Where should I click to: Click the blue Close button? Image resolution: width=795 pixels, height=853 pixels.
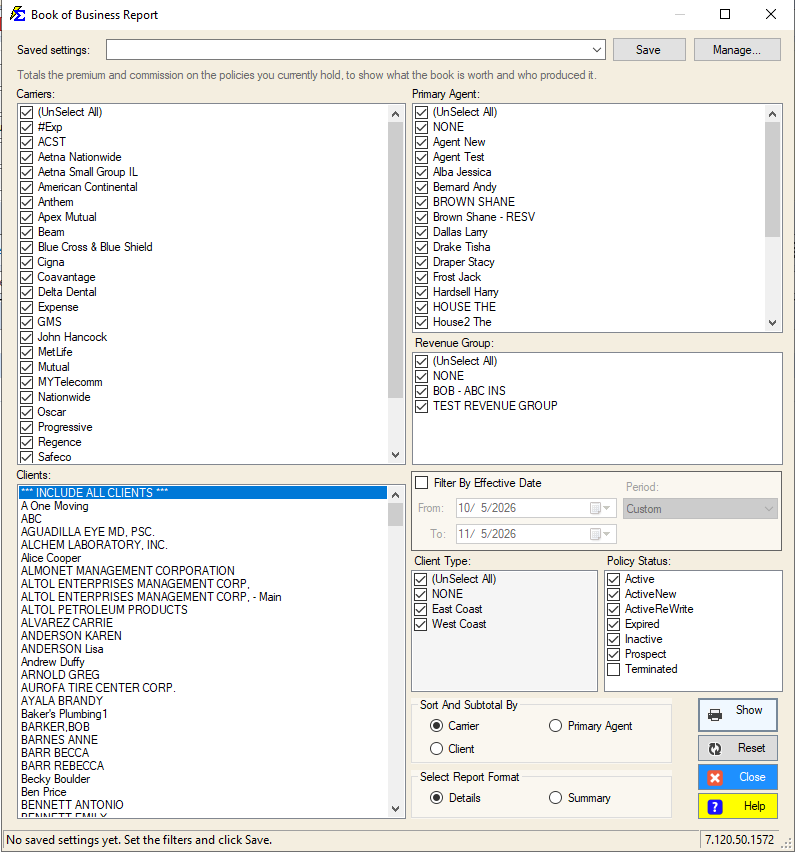tap(737, 777)
